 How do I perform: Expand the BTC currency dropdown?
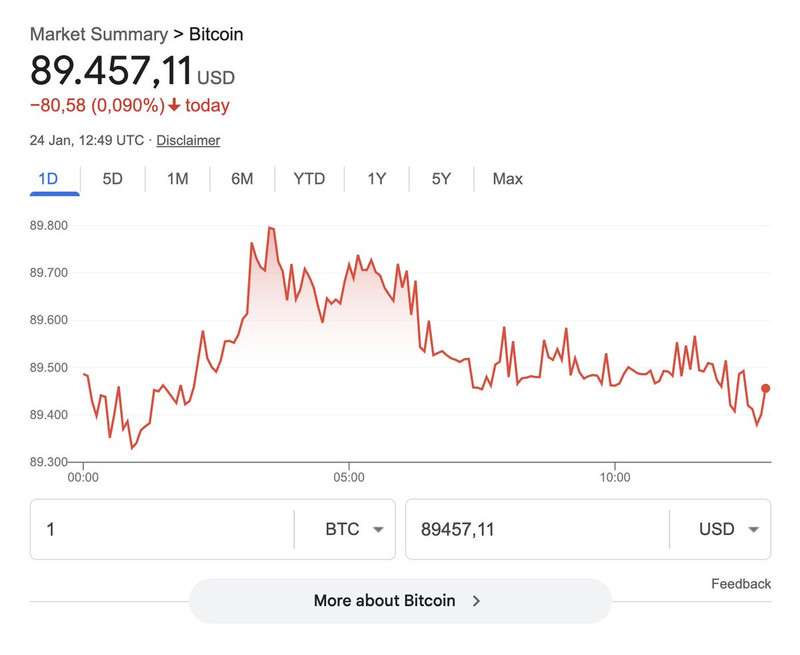(354, 529)
